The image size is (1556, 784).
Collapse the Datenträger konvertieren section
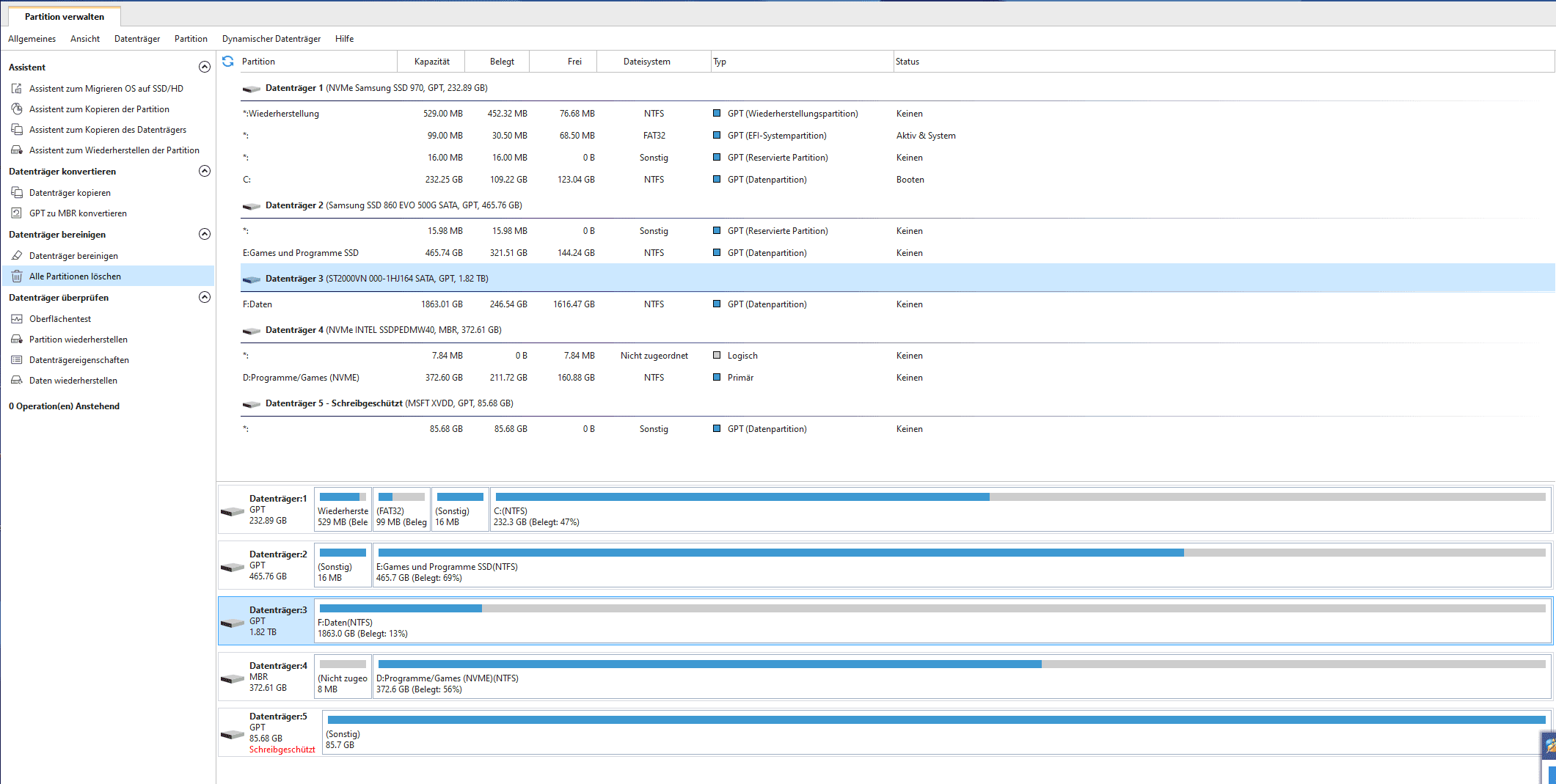[205, 171]
